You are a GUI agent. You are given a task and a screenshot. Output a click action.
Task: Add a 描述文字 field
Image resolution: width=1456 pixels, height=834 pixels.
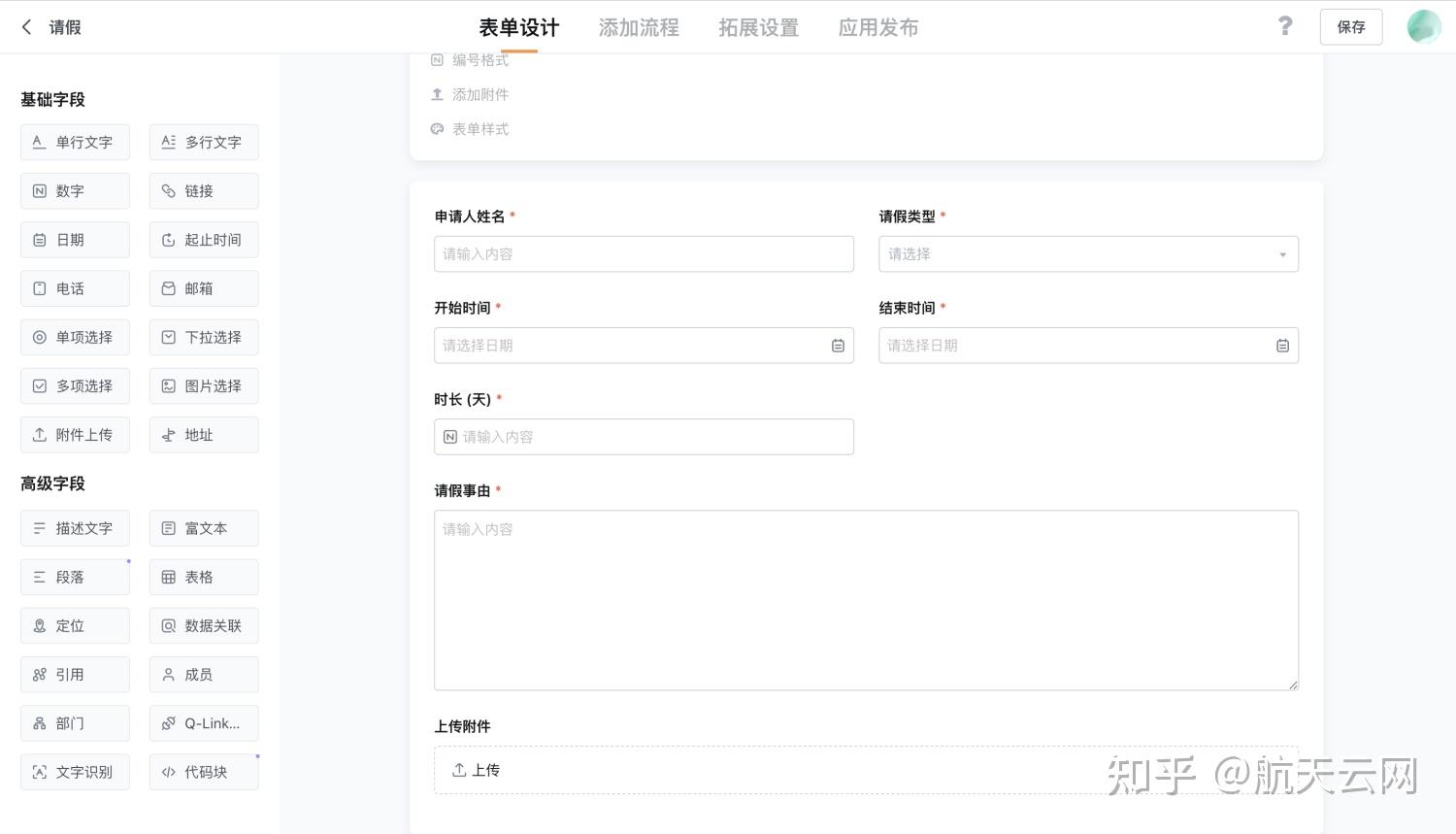tap(75, 528)
